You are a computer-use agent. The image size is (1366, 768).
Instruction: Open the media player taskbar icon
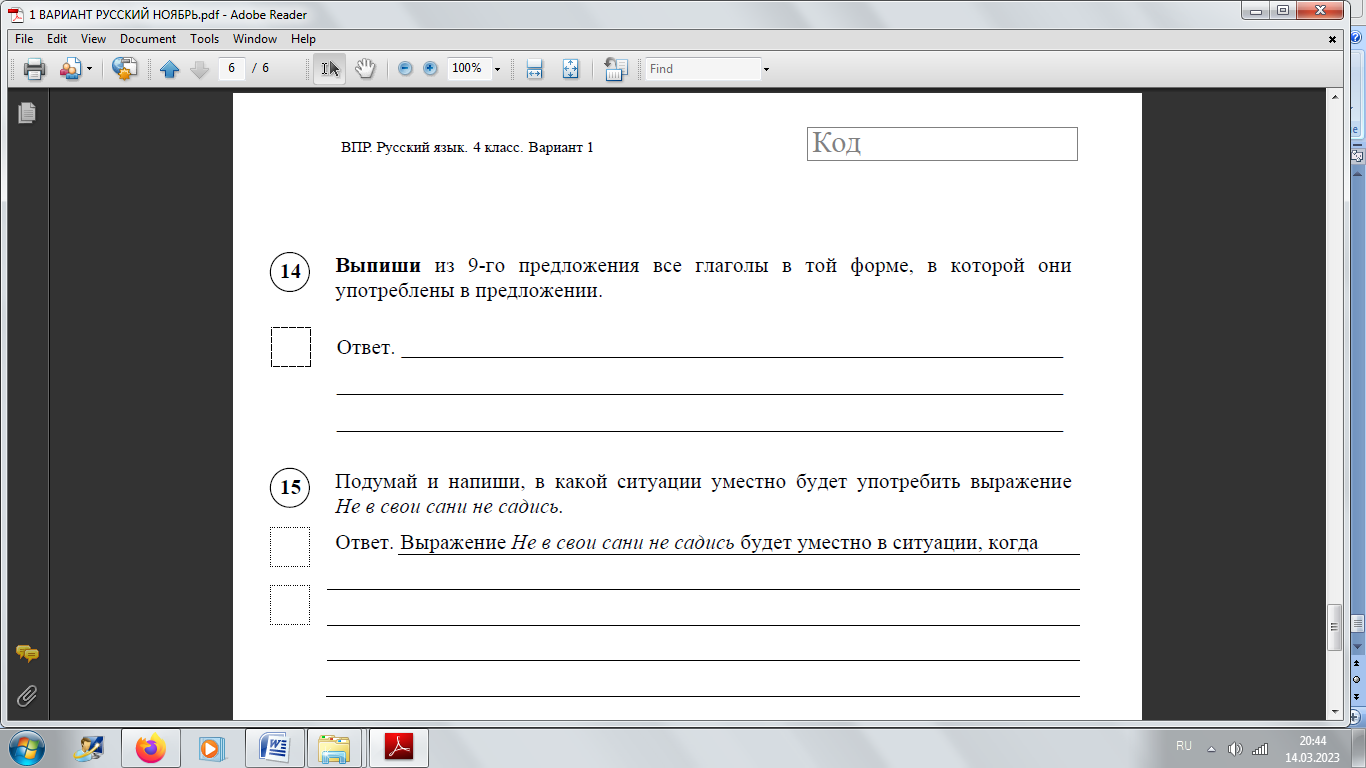click(212, 748)
